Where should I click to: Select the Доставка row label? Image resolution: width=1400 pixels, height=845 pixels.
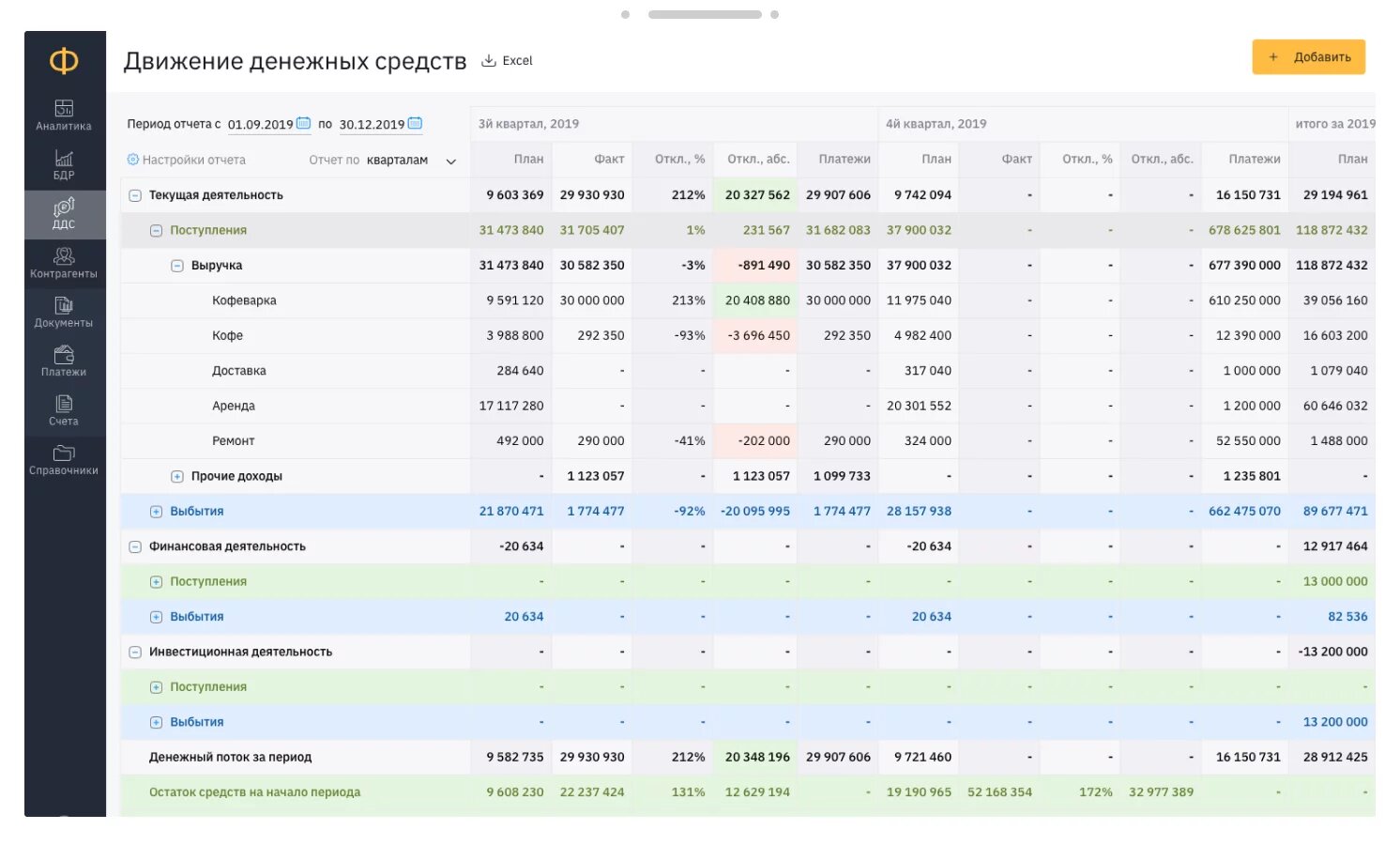click(238, 371)
